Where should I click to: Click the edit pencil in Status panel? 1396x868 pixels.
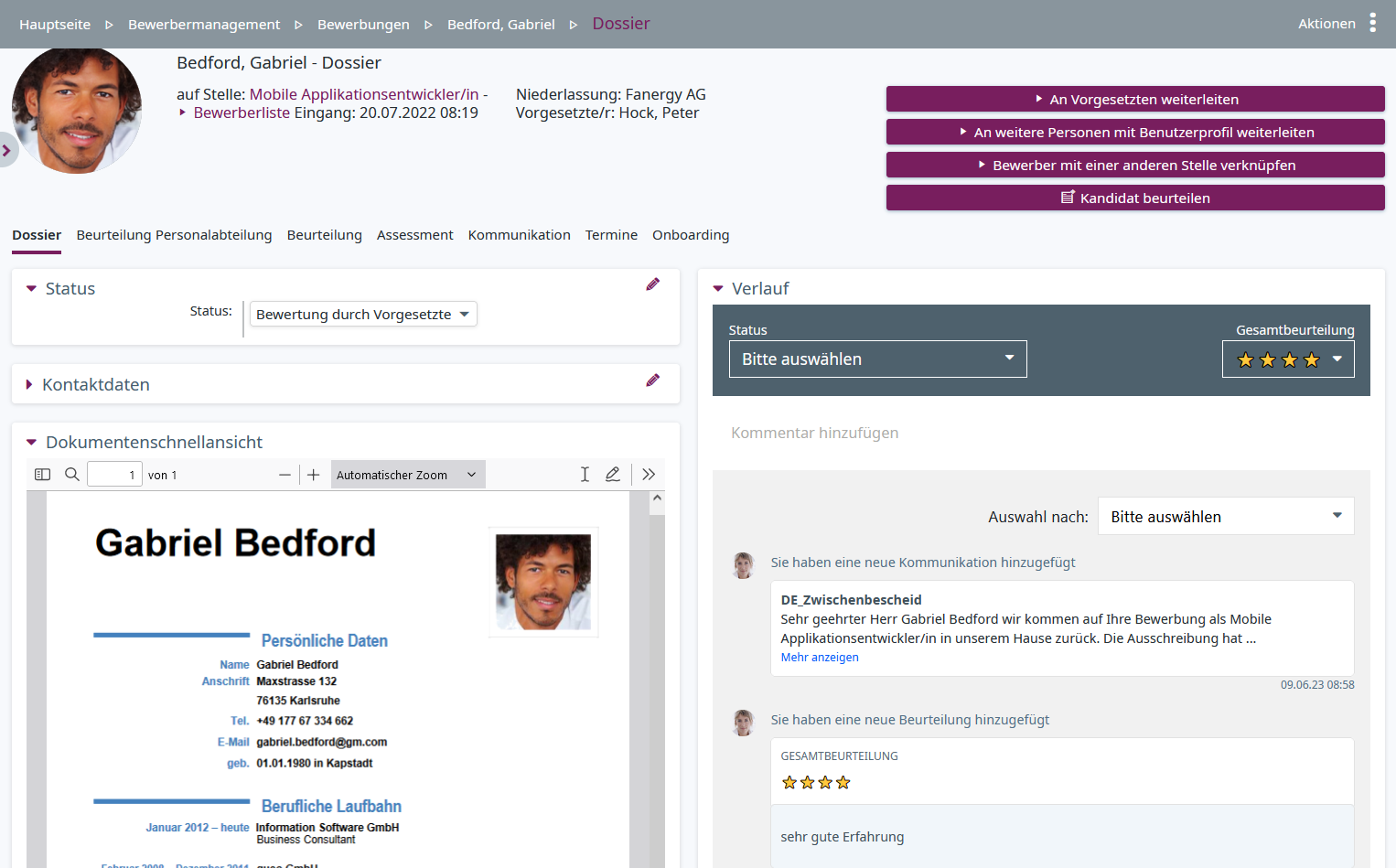[652, 284]
